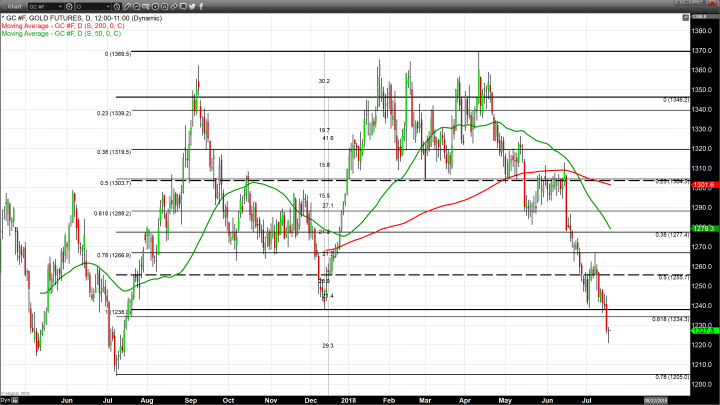Click the date box at time axis right end

tap(656, 400)
